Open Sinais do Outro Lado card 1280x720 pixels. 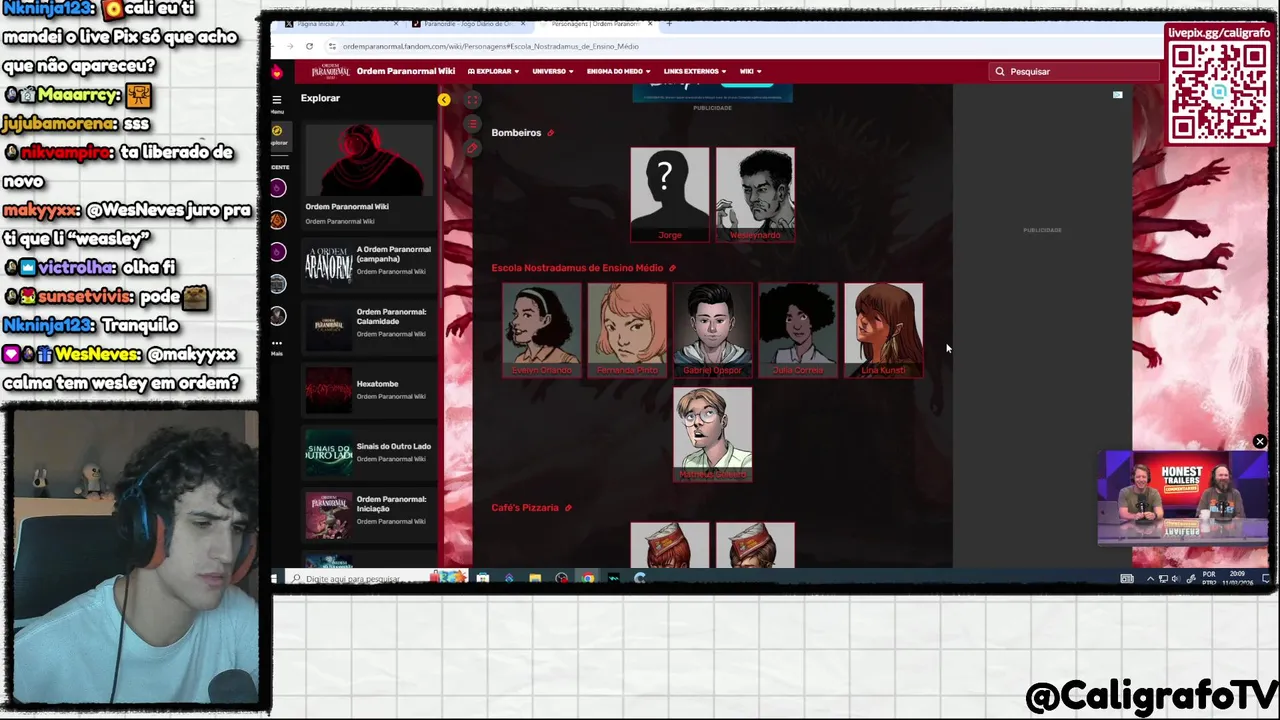coord(369,452)
